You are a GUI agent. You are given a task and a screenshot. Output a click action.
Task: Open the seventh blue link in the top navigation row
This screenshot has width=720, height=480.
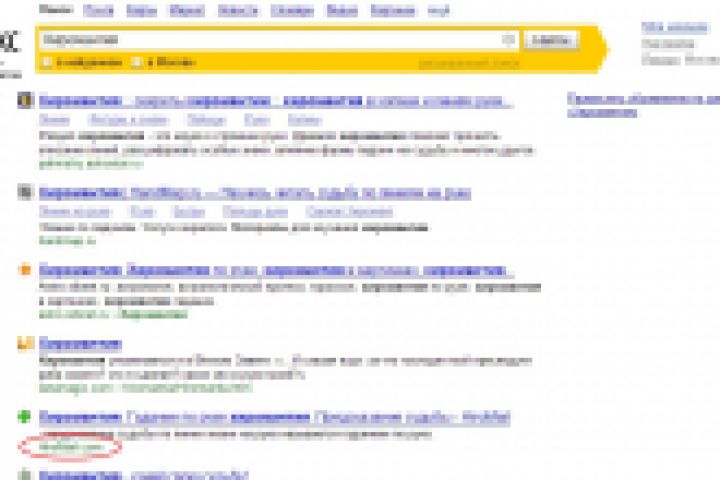click(393, 11)
